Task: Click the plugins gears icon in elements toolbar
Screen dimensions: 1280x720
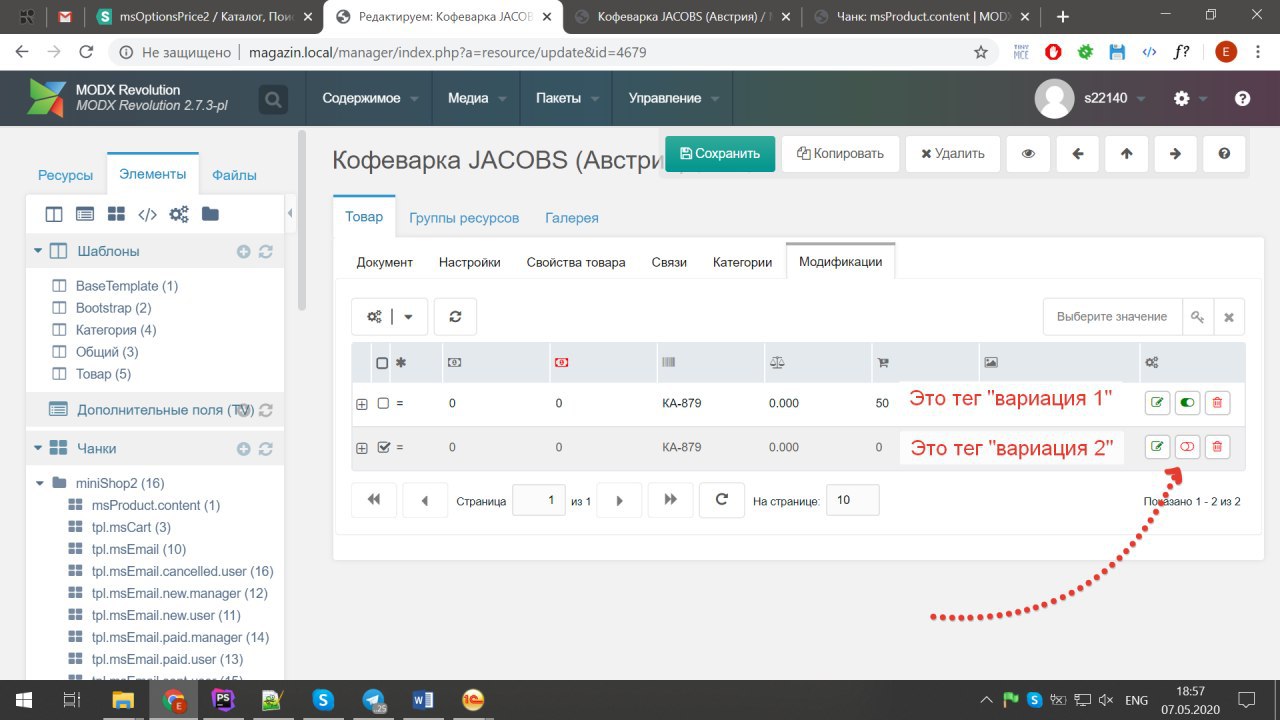Action: [x=179, y=214]
